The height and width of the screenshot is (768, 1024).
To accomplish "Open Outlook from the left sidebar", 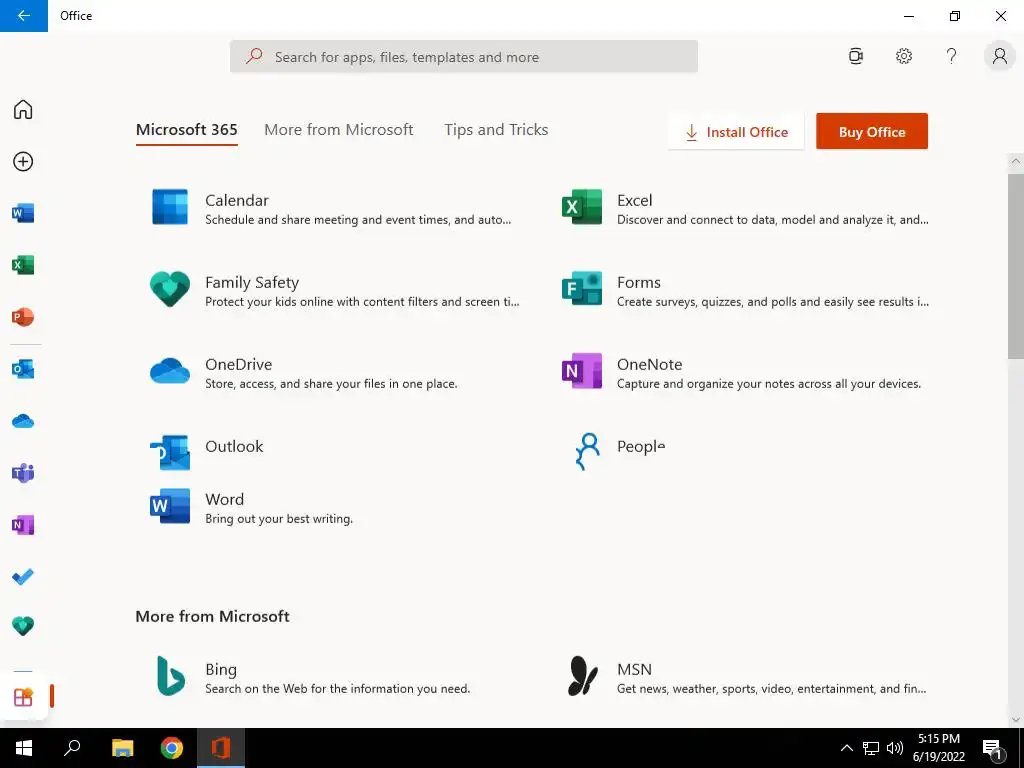I will tap(23, 369).
